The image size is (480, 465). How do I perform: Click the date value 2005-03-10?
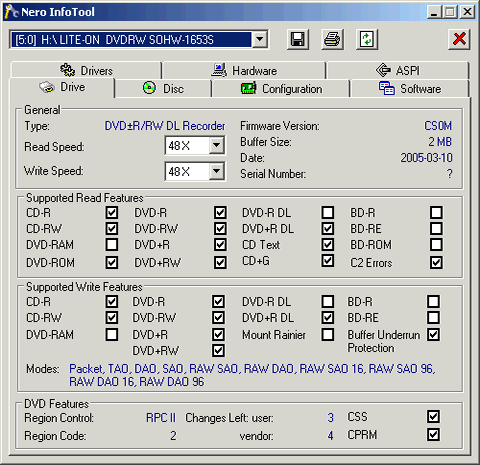click(426, 158)
